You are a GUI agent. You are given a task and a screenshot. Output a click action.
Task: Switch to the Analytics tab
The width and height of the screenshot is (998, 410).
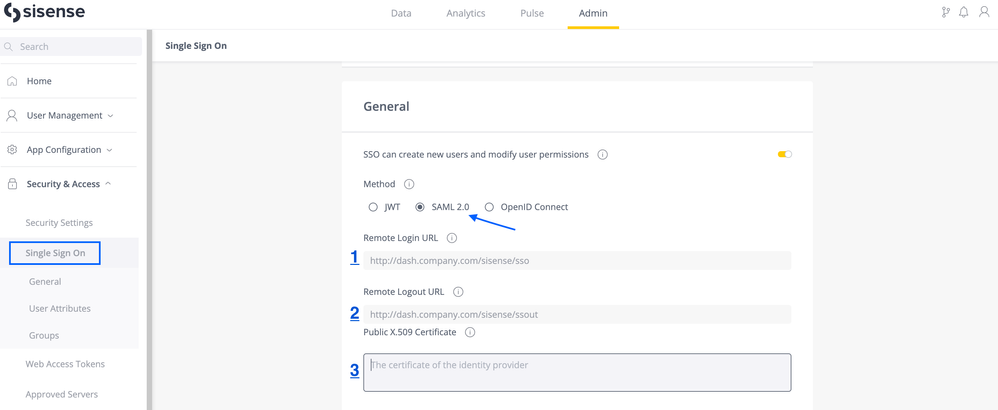coord(465,14)
